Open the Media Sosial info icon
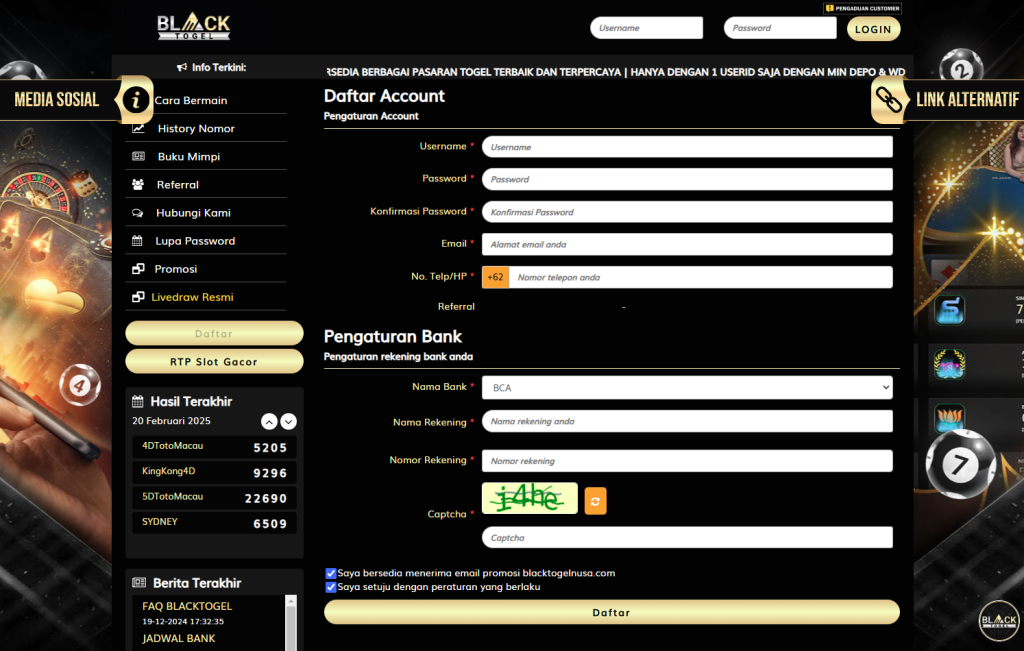This screenshot has width=1024, height=651. (x=135, y=100)
